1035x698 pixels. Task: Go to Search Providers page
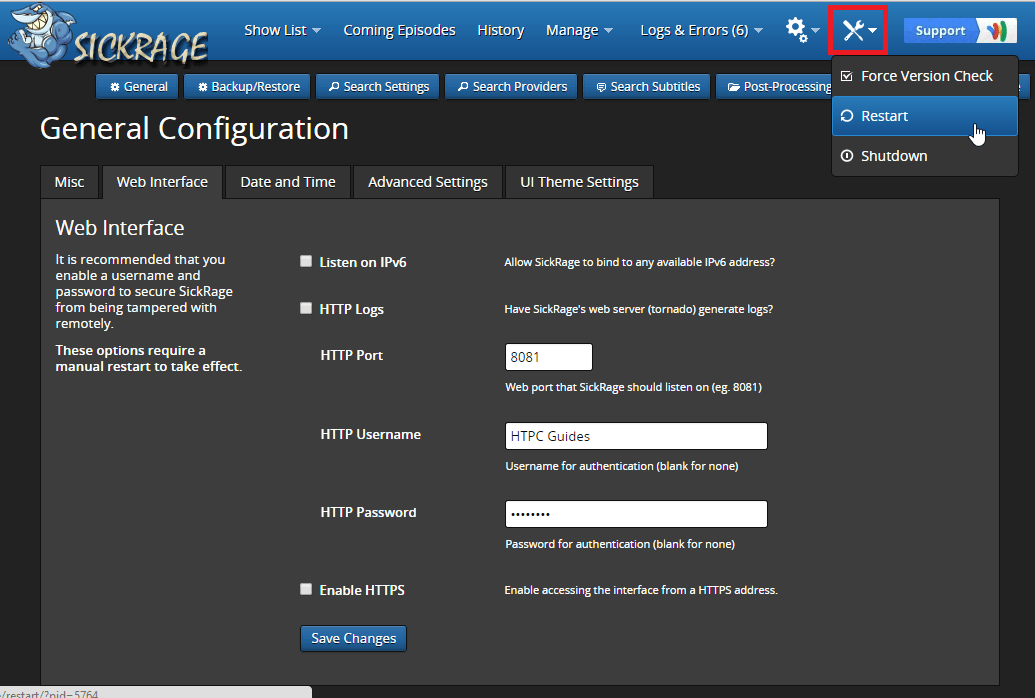pos(511,87)
